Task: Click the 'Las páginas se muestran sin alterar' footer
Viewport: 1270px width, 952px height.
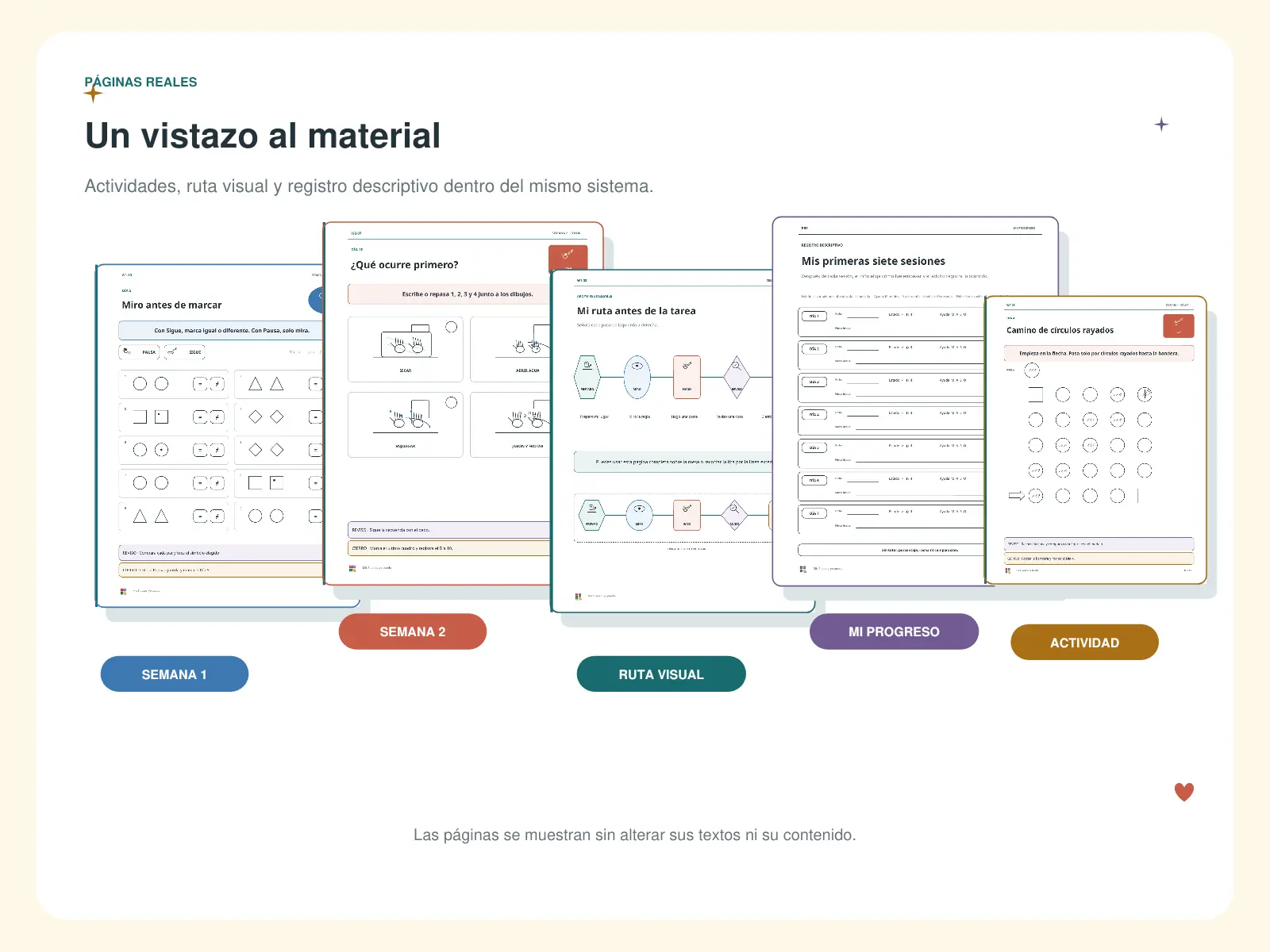Action: click(x=635, y=835)
